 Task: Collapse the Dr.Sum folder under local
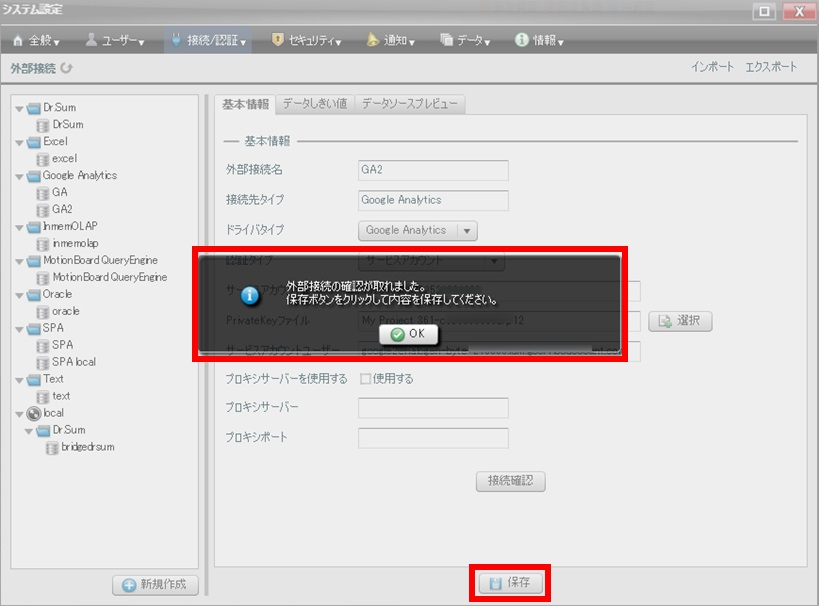pyautogui.click(x=29, y=431)
